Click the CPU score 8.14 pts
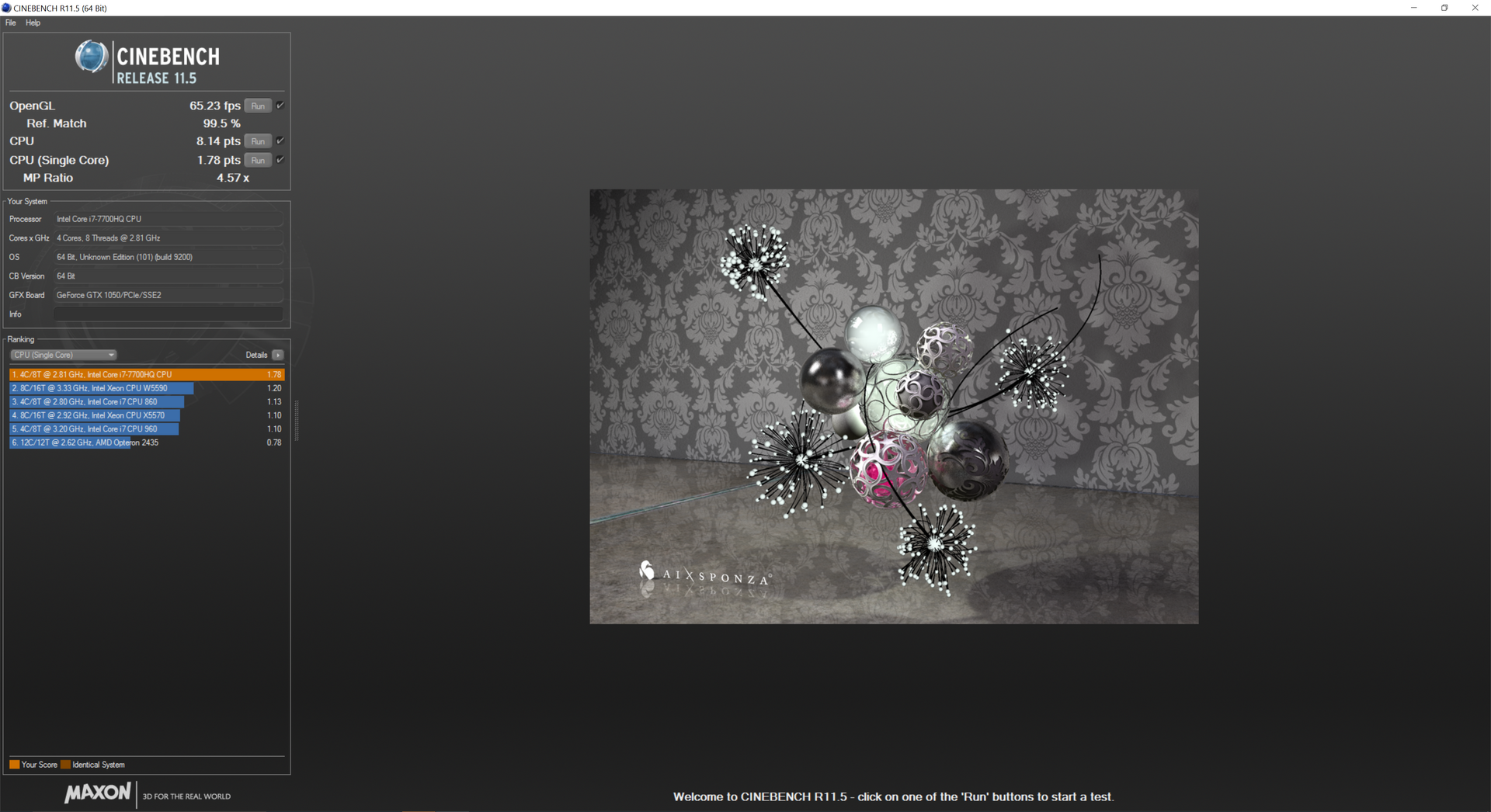1491x812 pixels. click(x=218, y=141)
